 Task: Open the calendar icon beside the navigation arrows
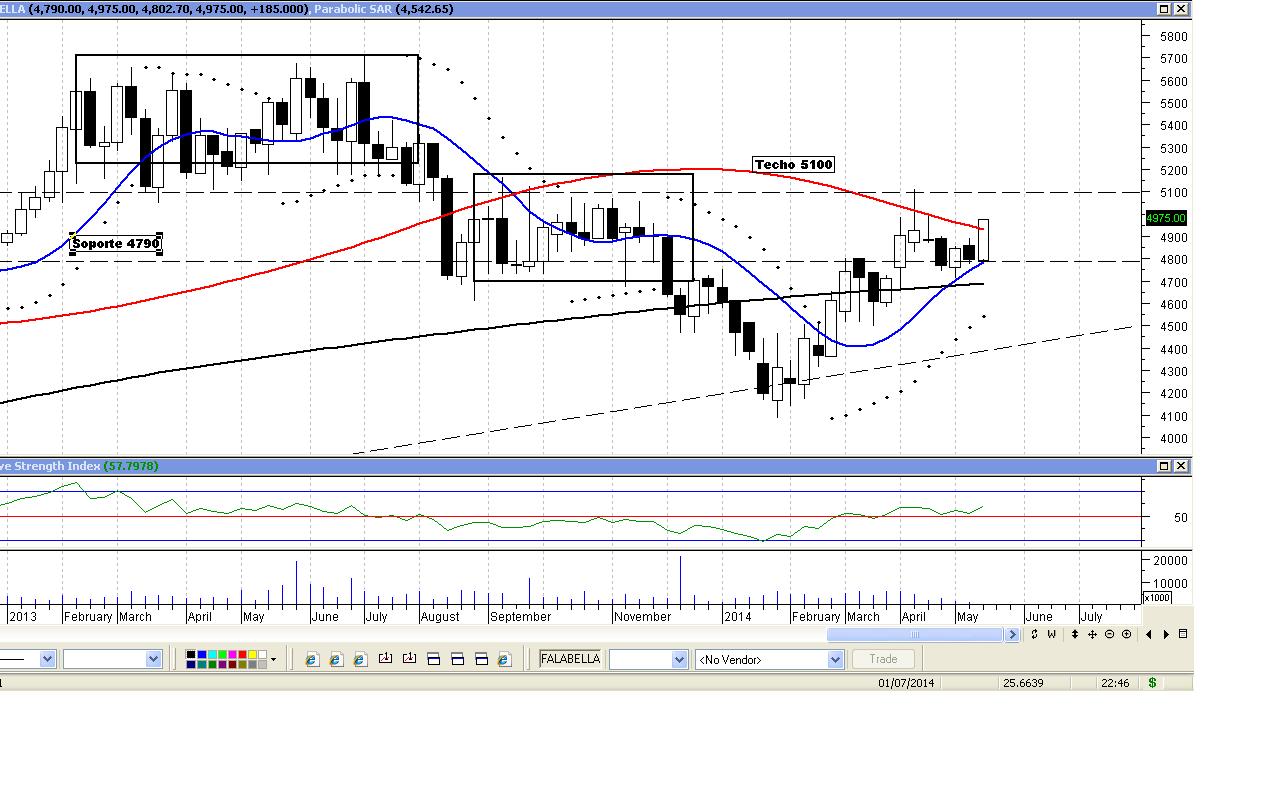(x=1183, y=634)
